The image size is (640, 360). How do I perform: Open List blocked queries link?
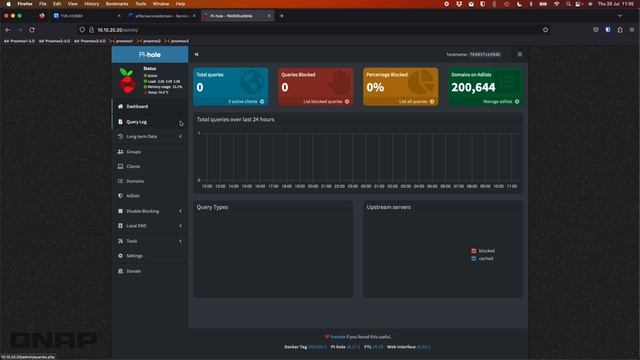tap(326, 101)
